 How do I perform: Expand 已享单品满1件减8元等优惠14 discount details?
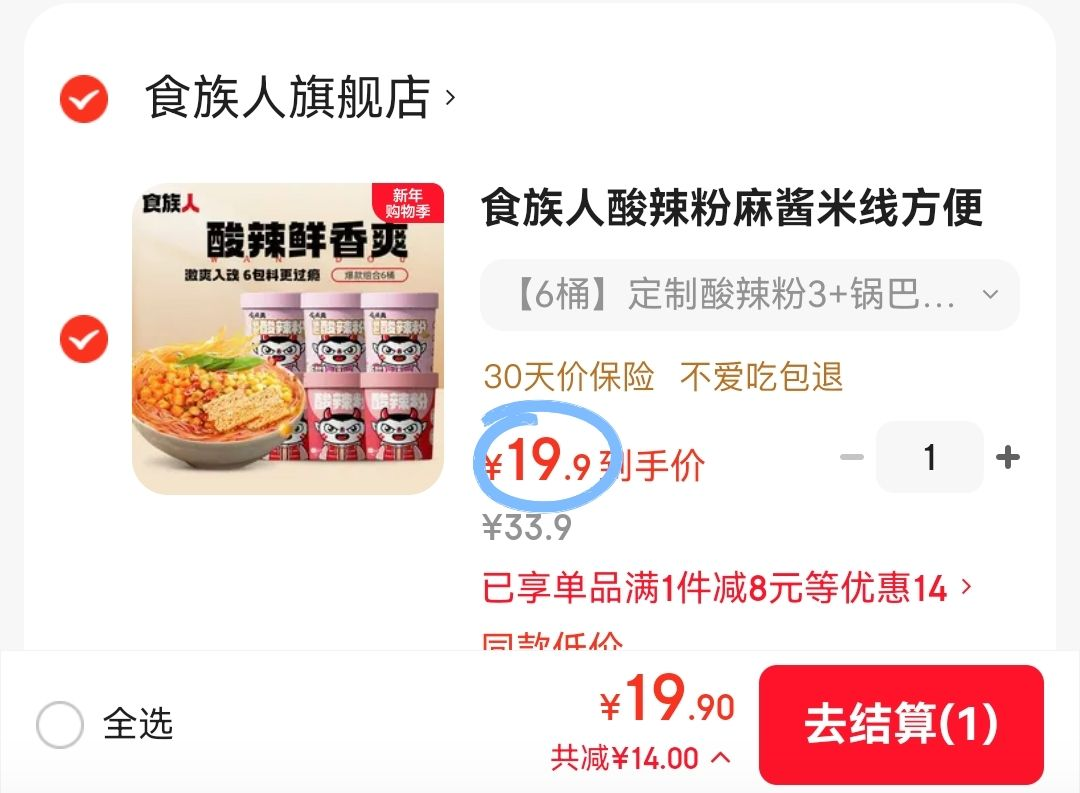pyautogui.click(x=727, y=588)
